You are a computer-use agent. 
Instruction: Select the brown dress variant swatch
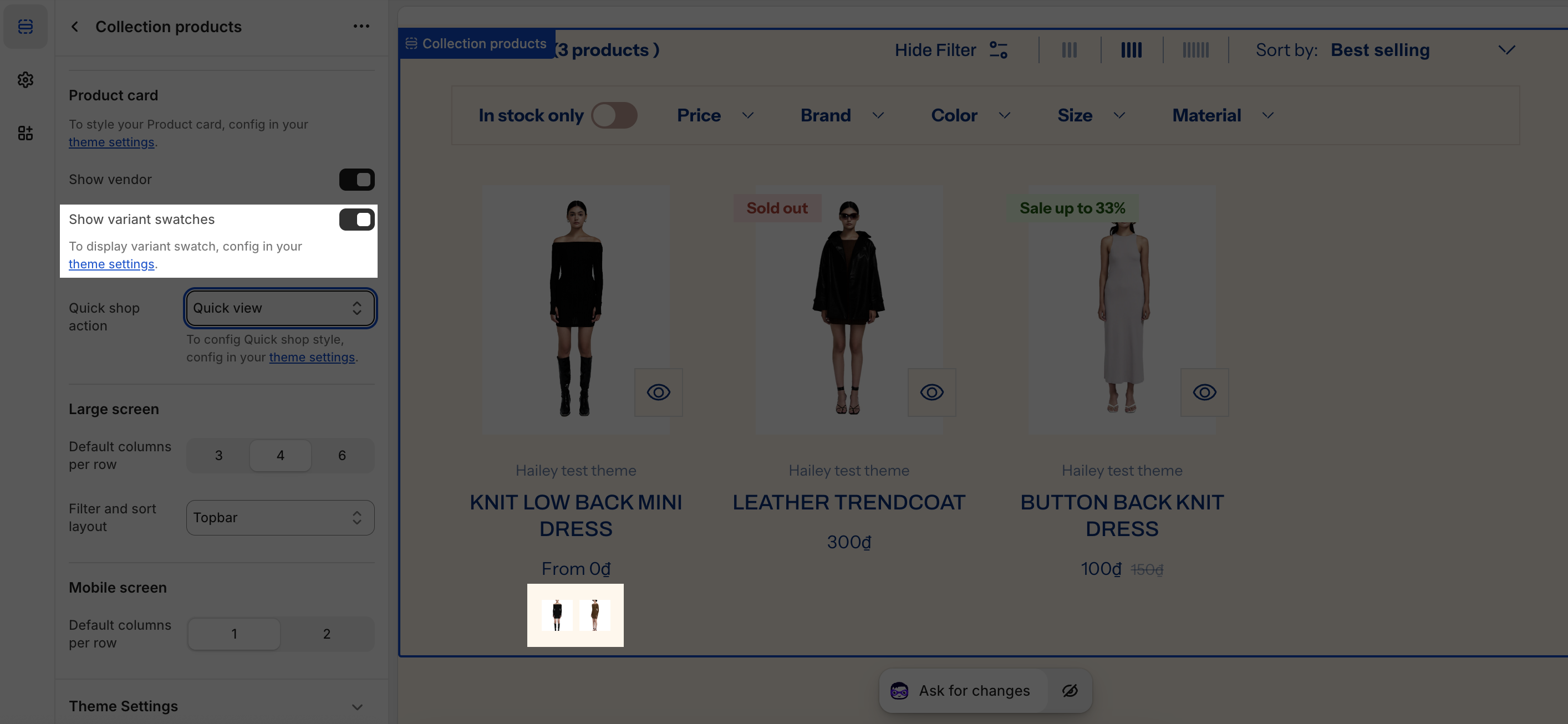tap(595, 615)
